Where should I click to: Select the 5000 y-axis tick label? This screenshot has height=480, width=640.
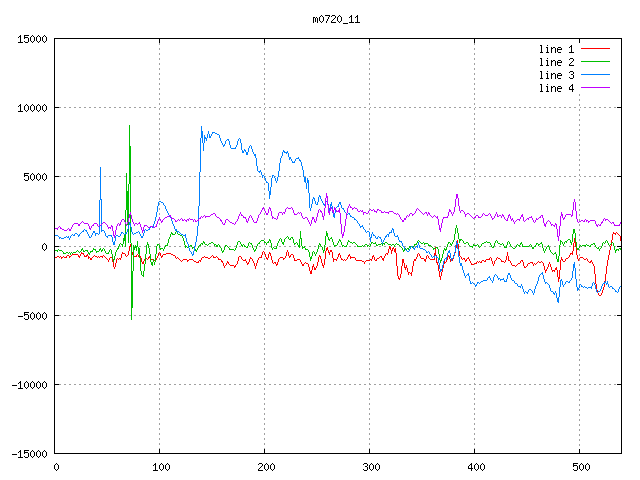point(35,177)
